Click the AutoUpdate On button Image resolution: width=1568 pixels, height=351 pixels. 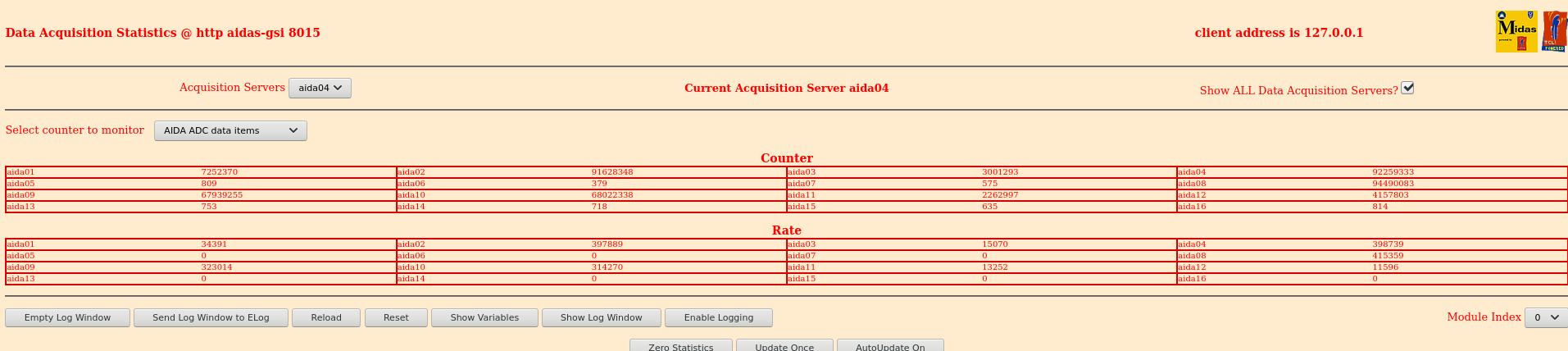[x=890, y=346]
